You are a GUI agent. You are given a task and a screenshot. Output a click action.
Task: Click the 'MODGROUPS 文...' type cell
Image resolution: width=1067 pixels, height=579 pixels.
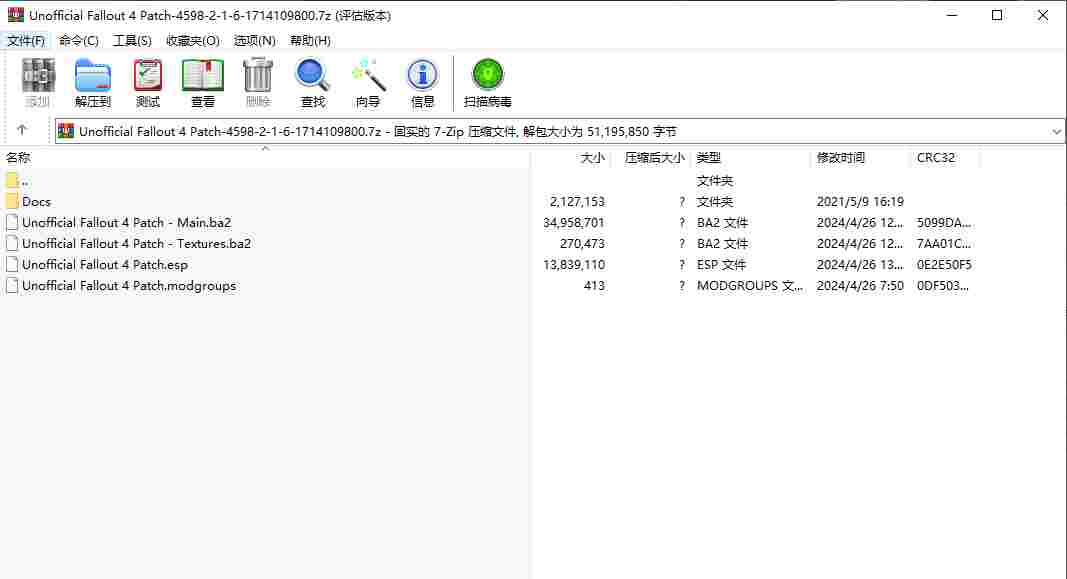point(750,286)
